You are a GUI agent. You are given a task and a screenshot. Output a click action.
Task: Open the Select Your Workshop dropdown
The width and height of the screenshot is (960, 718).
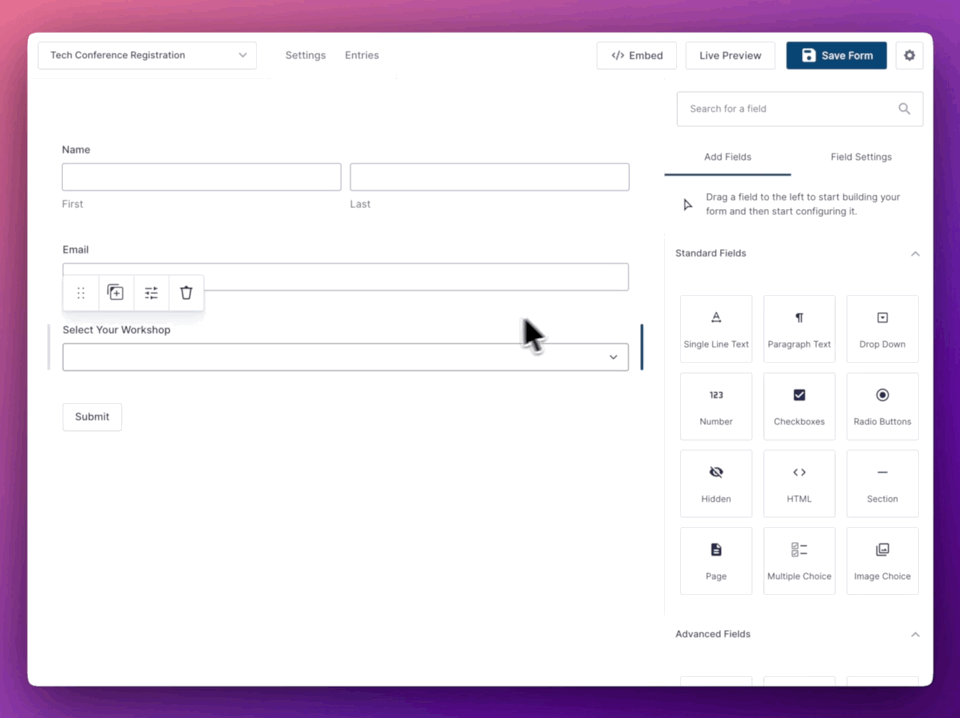point(345,357)
